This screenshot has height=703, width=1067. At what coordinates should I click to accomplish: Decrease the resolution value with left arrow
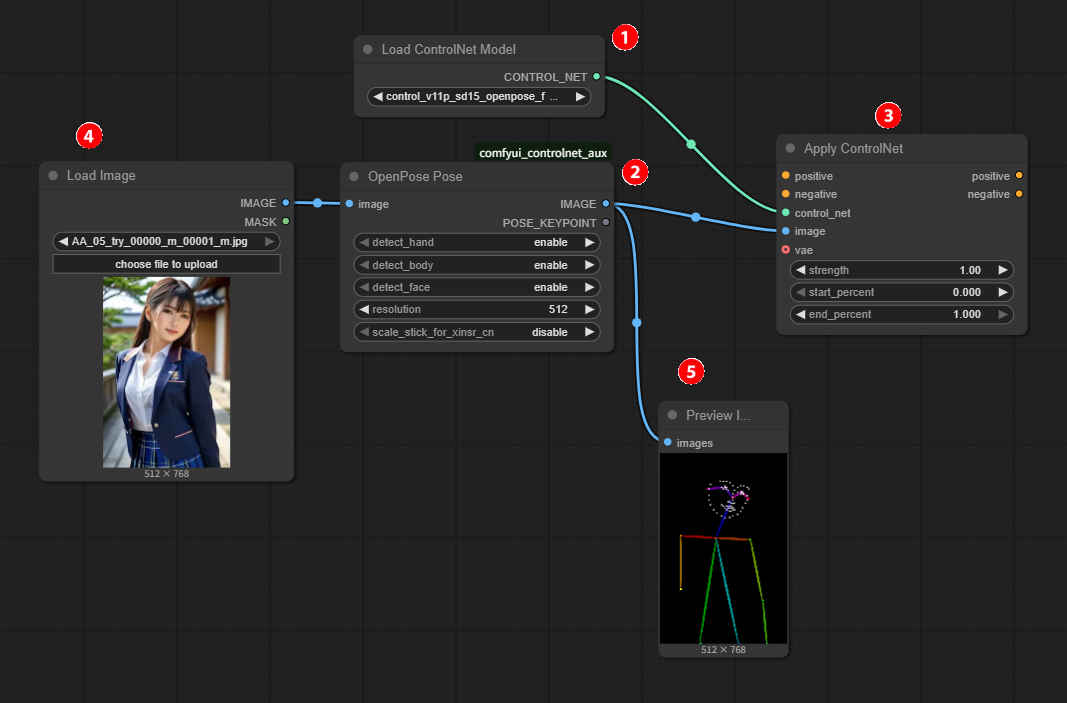364,310
